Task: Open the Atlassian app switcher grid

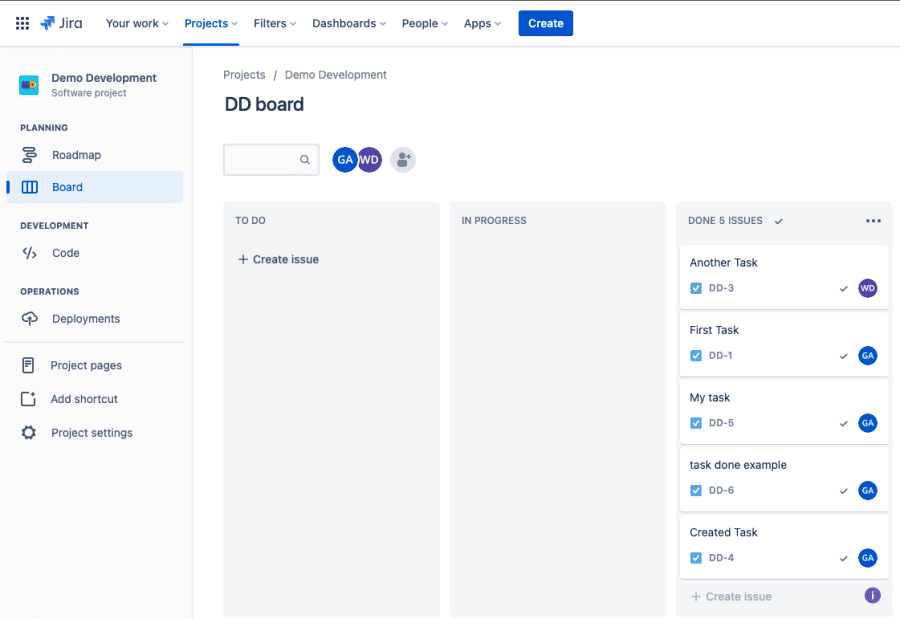Action: (22, 23)
